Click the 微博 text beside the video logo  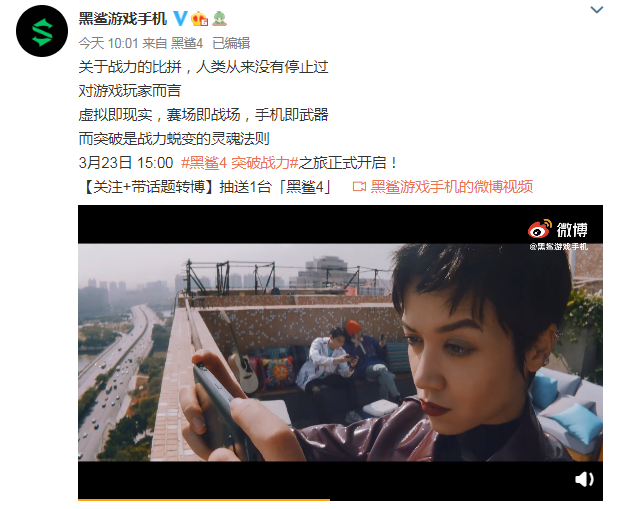click(x=572, y=230)
